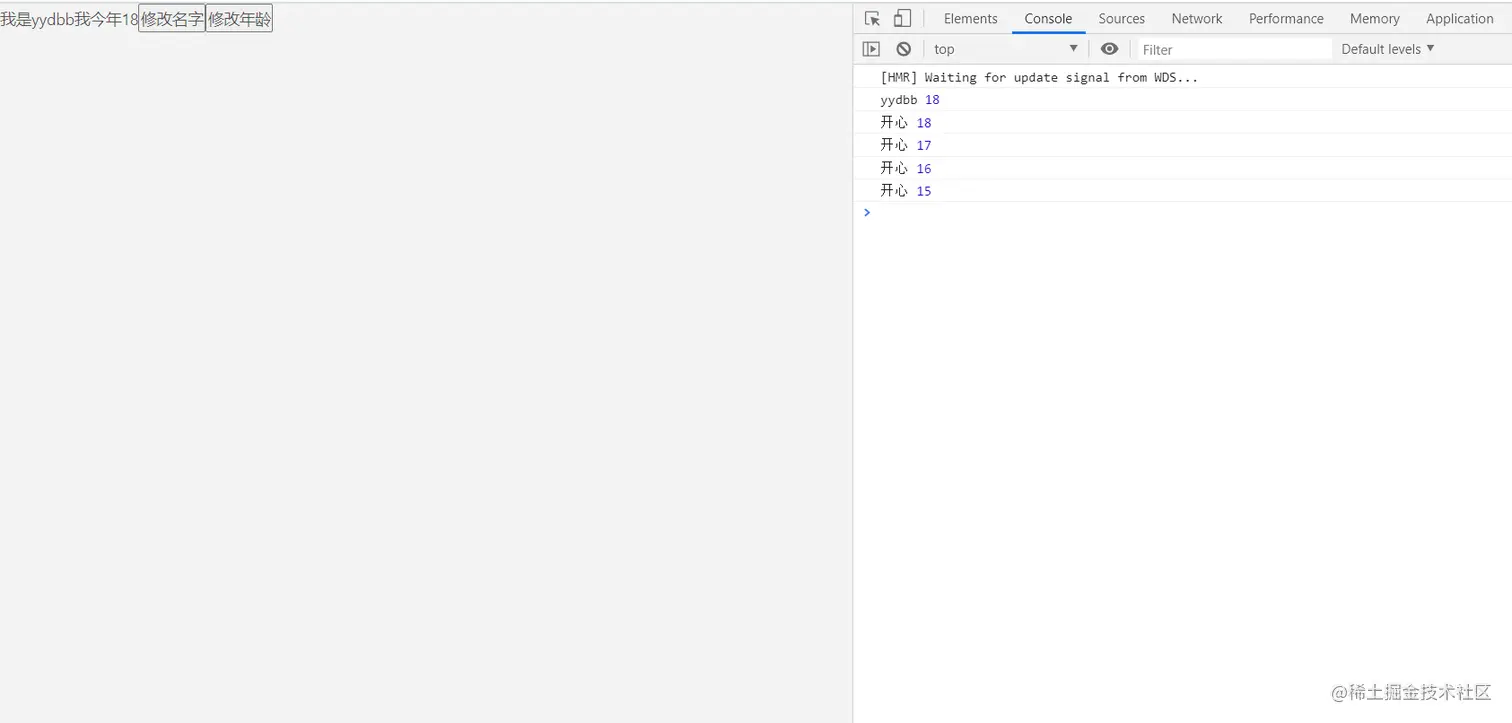Focus the console Filter input field

(1235, 49)
